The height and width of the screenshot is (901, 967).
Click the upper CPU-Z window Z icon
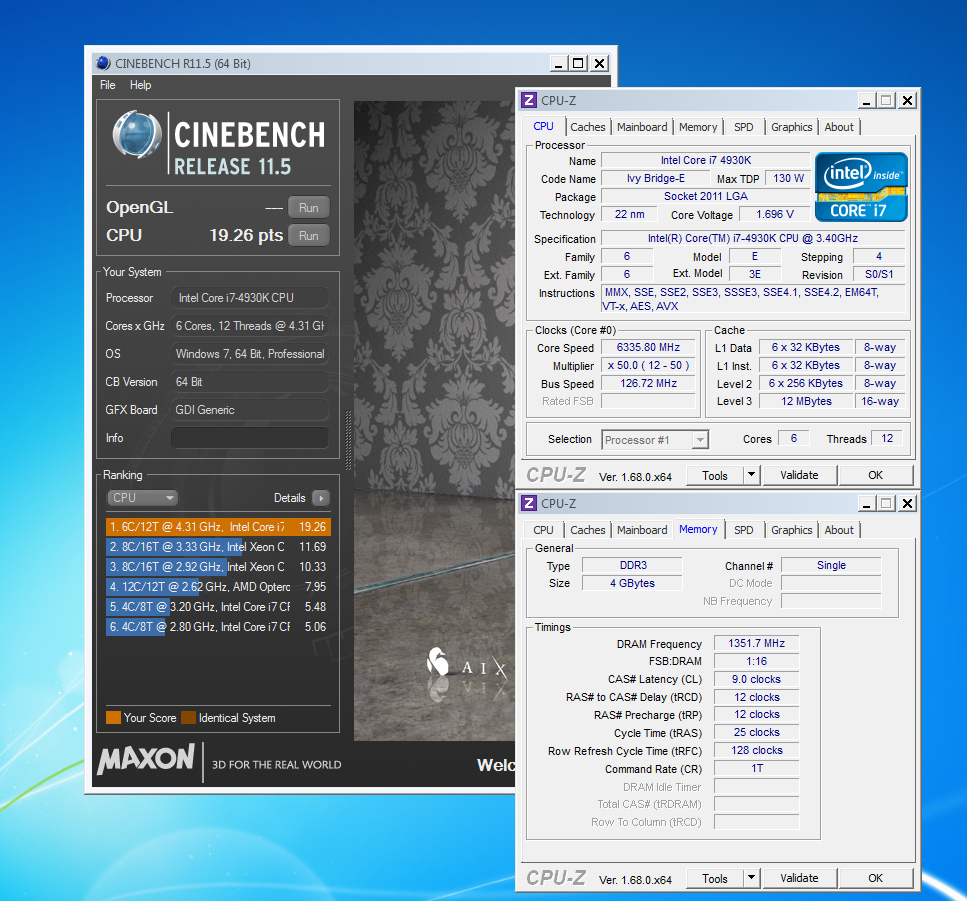[x=529, y=100]
